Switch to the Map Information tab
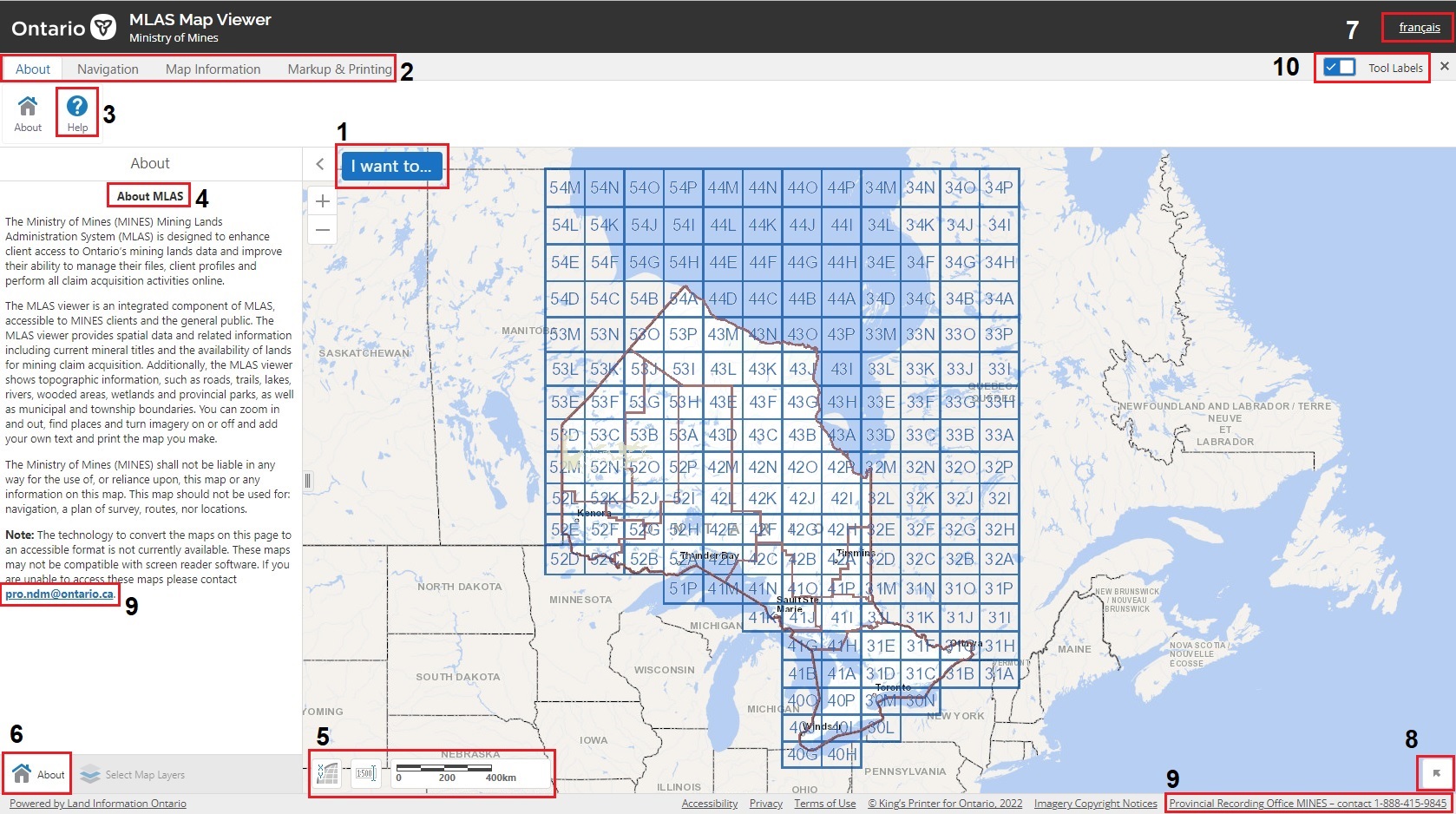 pos(213,69)
